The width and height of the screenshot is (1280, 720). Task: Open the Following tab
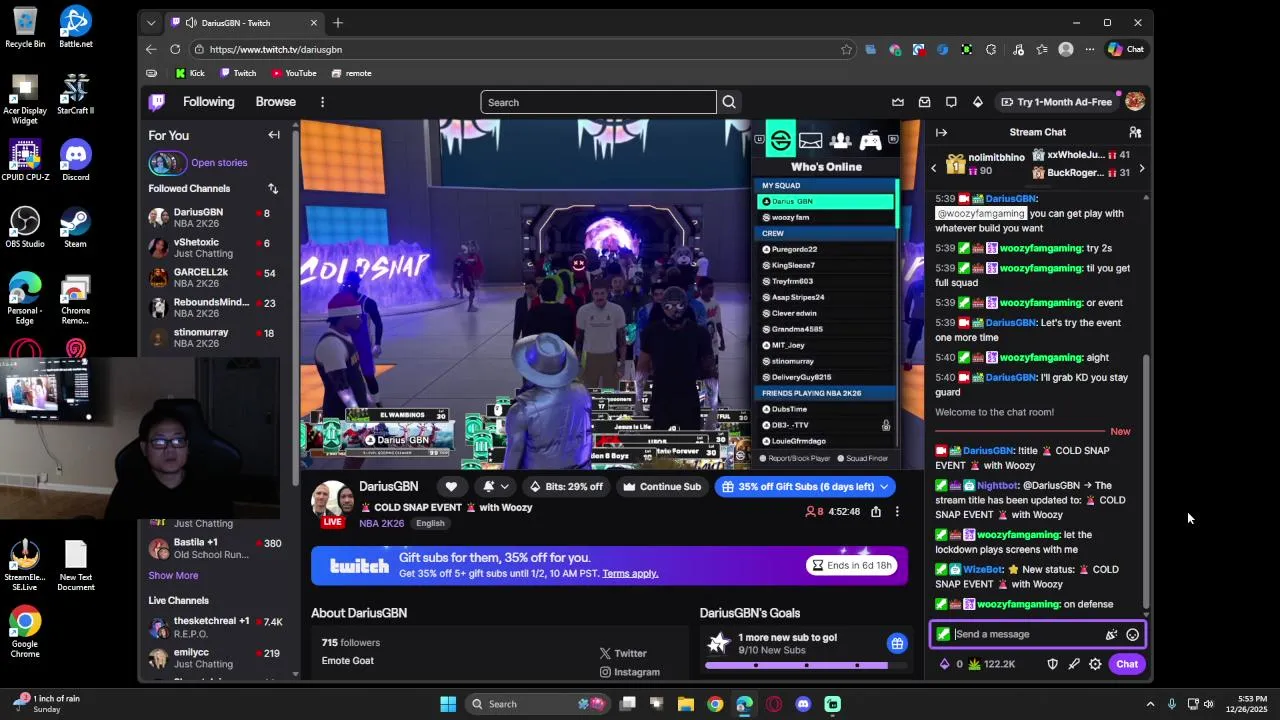[x=208, y=102]
